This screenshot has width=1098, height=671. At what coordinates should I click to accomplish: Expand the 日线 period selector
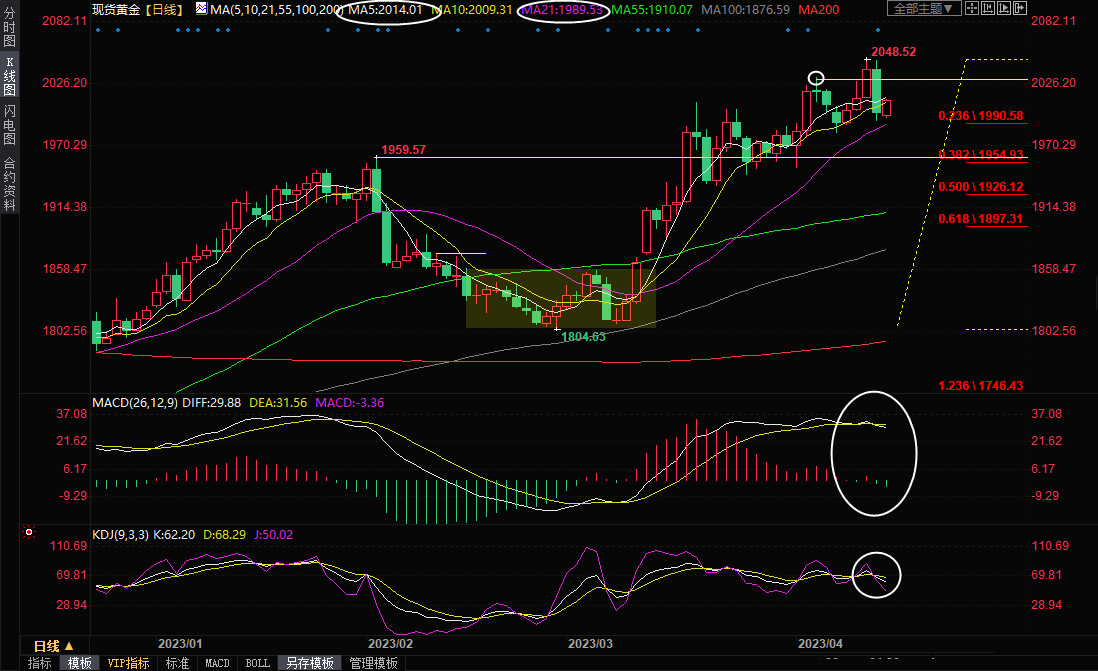[x=60, y=646]
